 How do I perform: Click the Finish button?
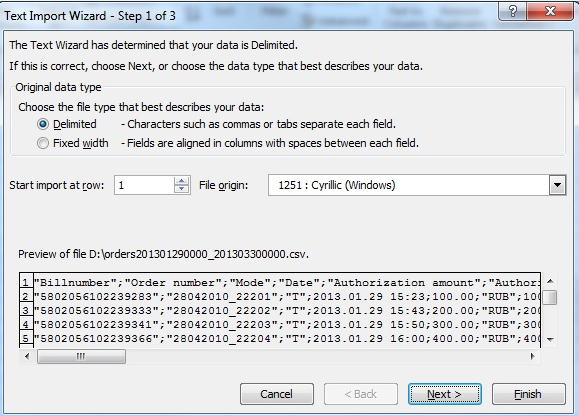click(528, 394)
